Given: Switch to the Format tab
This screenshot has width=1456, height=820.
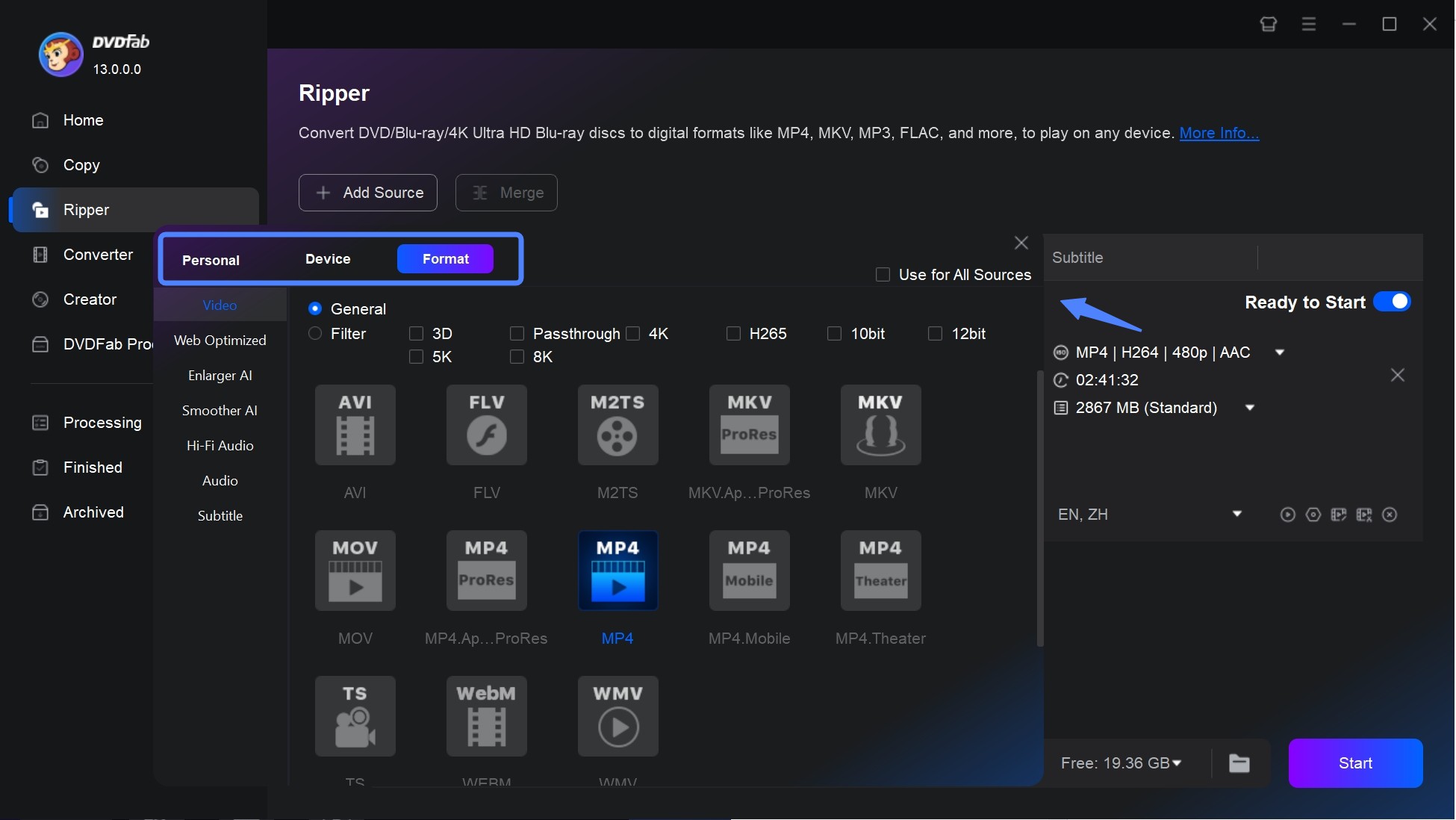Looking at the screenshot, I should click(445, 258).
